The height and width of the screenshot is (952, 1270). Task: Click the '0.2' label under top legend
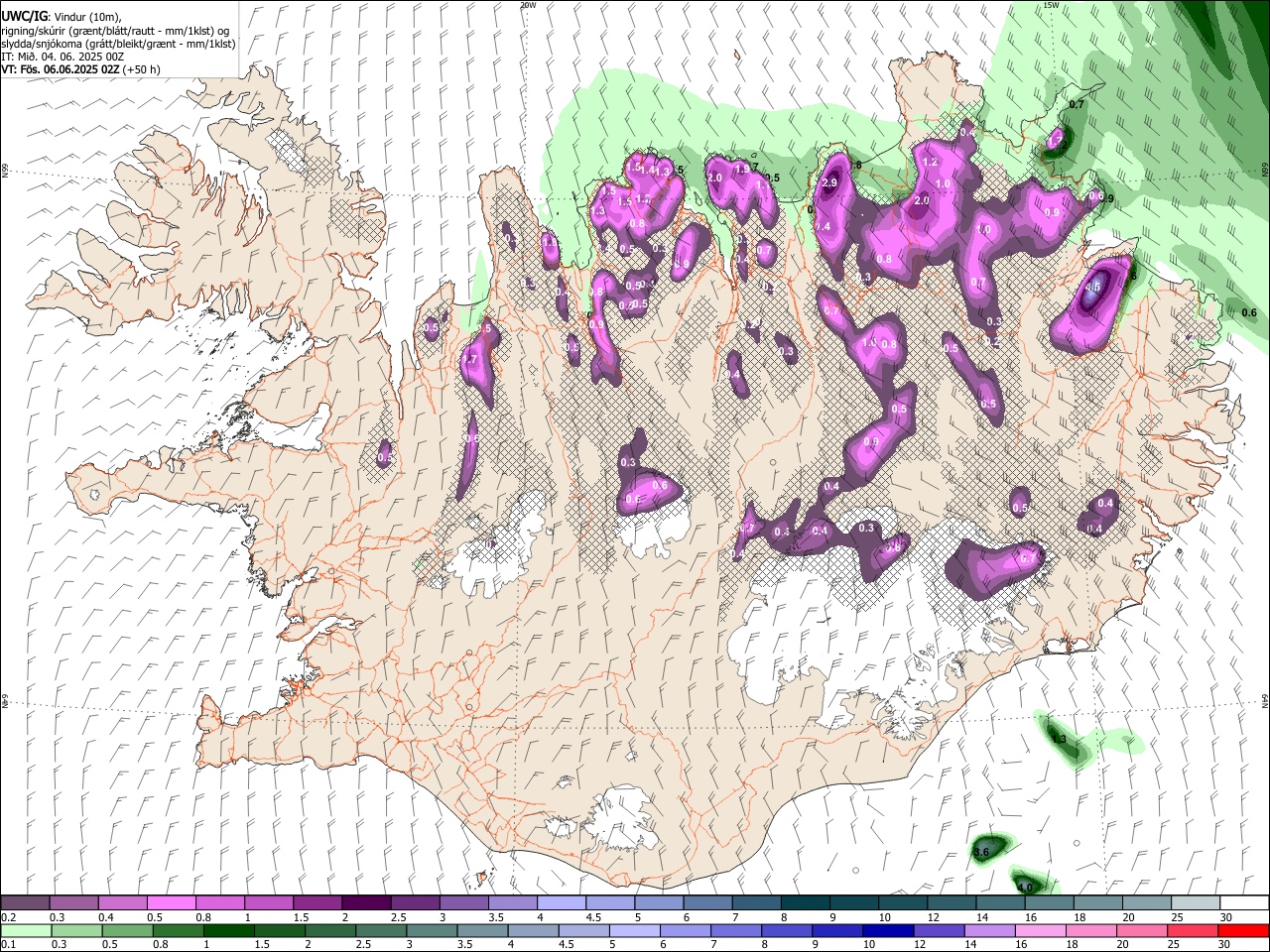[9, 917]
